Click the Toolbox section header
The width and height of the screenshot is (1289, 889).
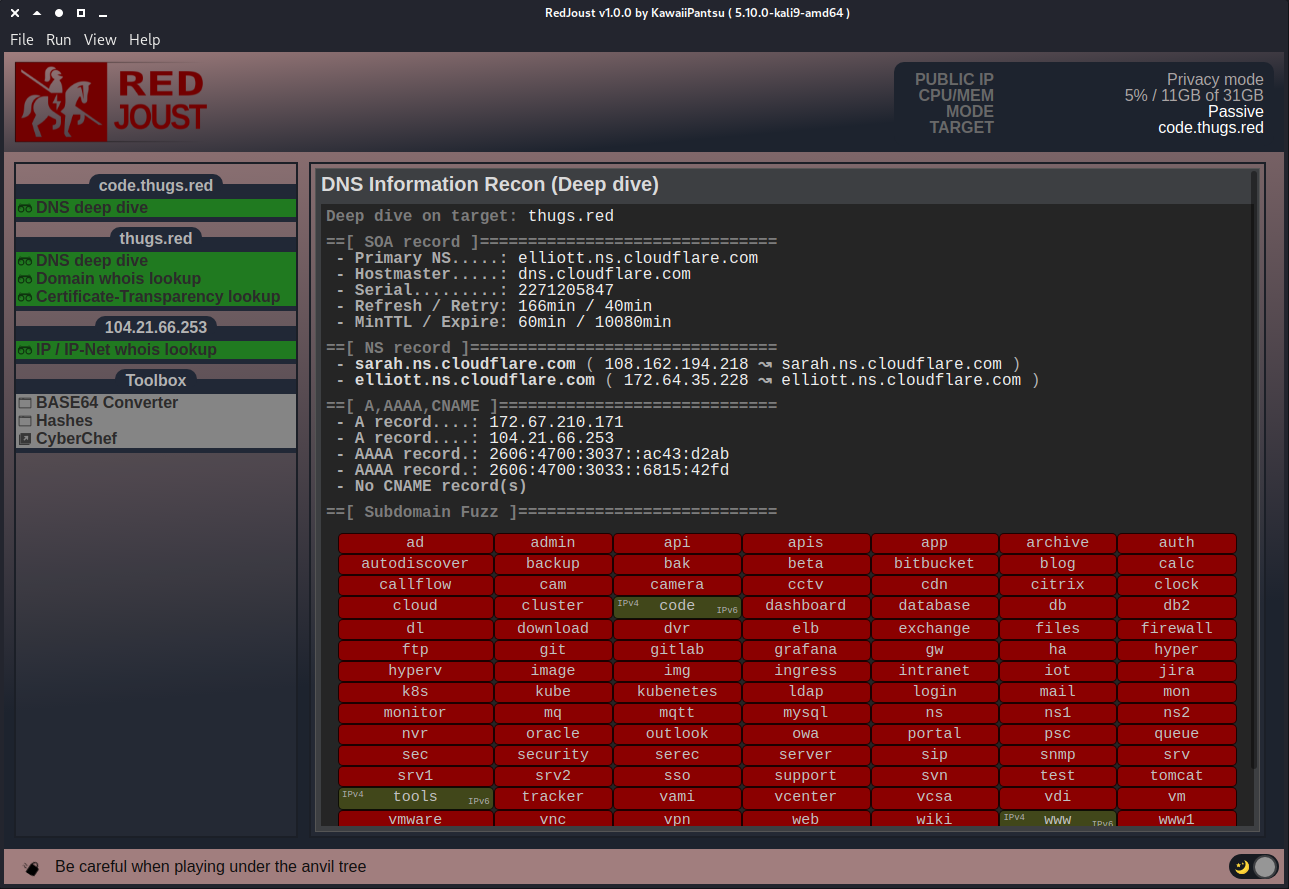point(156,380)
